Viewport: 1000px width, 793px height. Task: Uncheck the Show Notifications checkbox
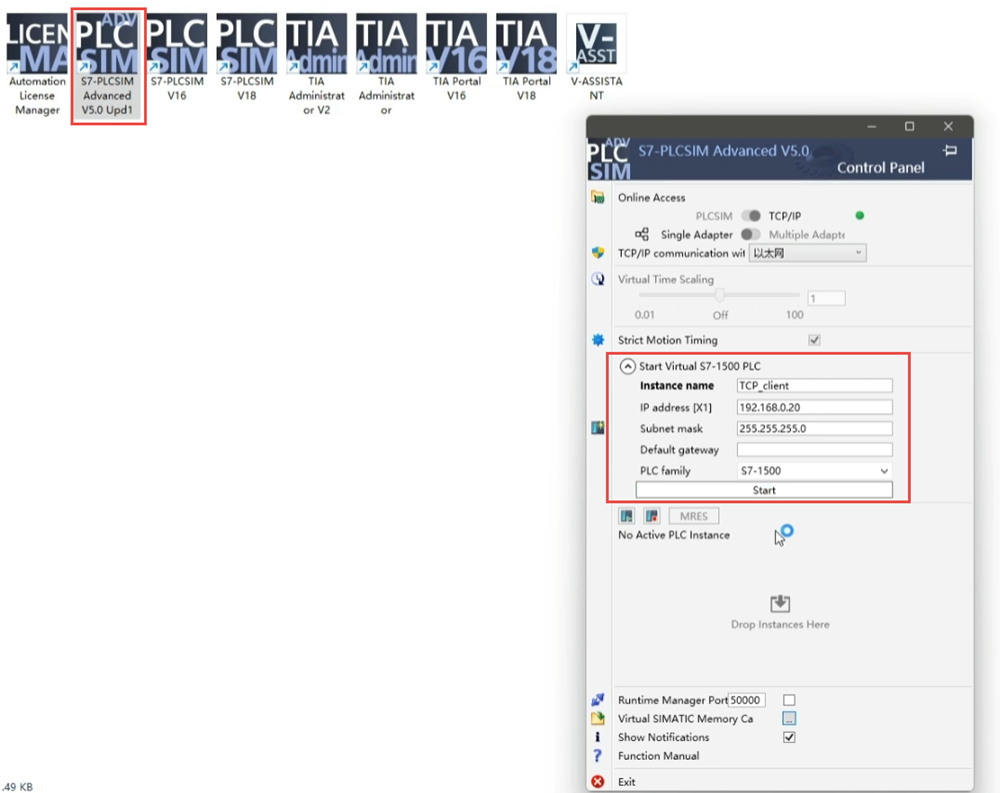(x=789, y=737)
